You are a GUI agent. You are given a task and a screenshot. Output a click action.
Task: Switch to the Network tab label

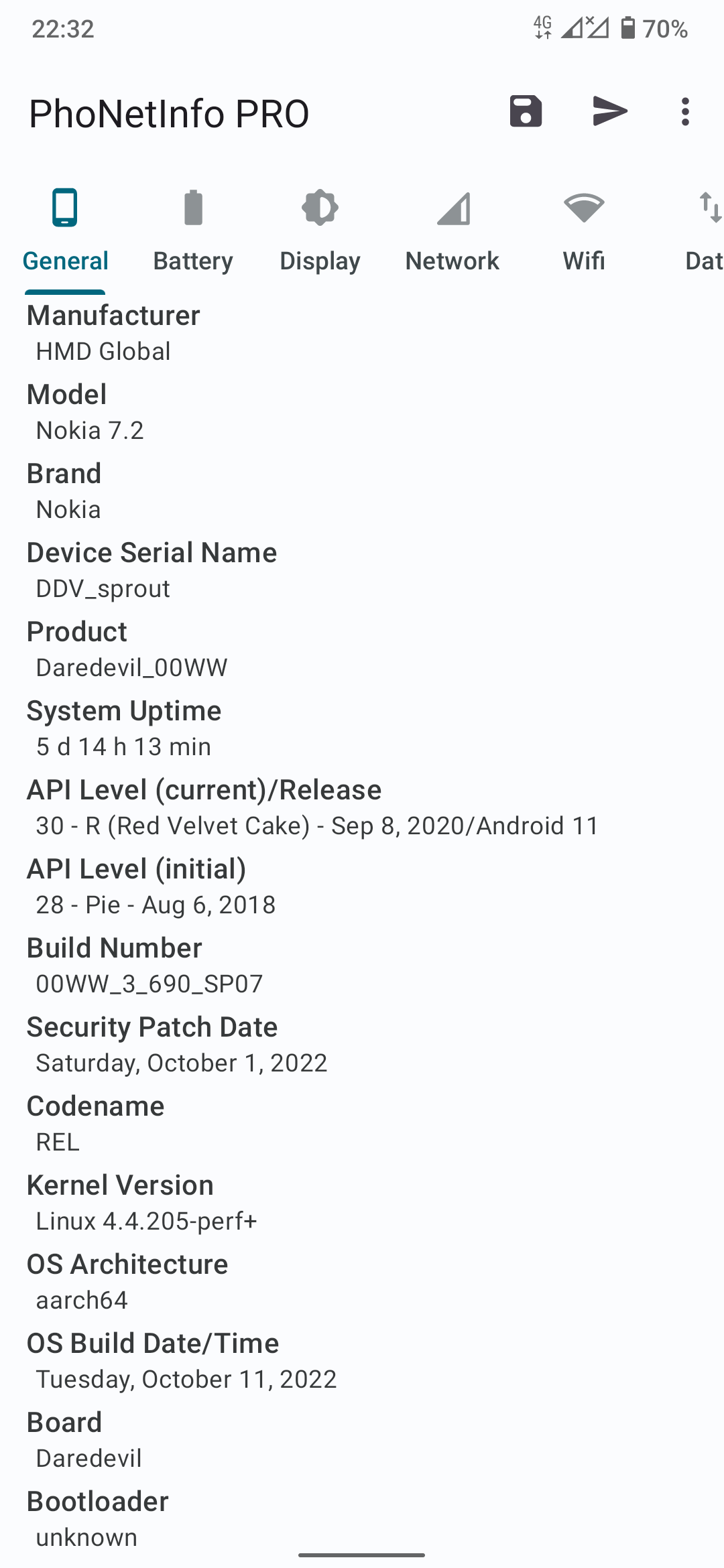point(452,261)
